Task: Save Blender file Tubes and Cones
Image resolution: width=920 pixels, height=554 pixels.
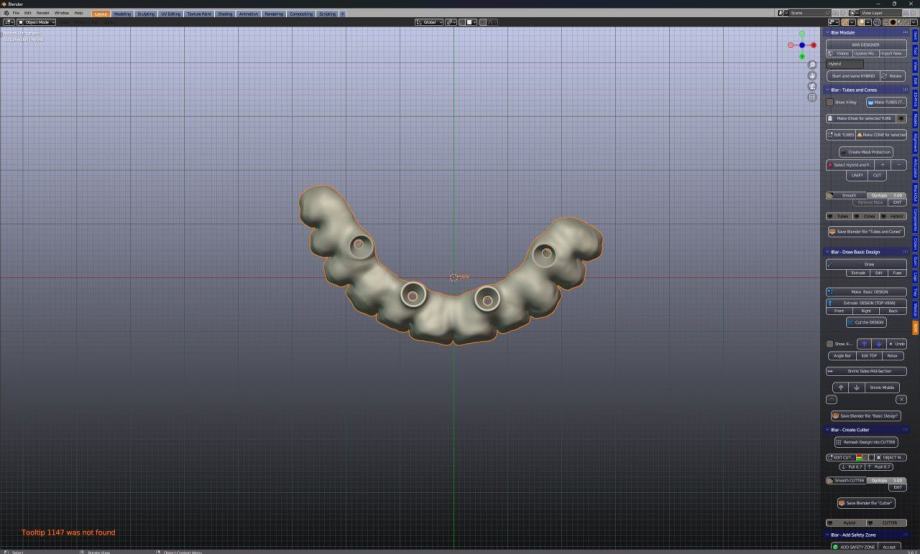Action: (866, 232)
